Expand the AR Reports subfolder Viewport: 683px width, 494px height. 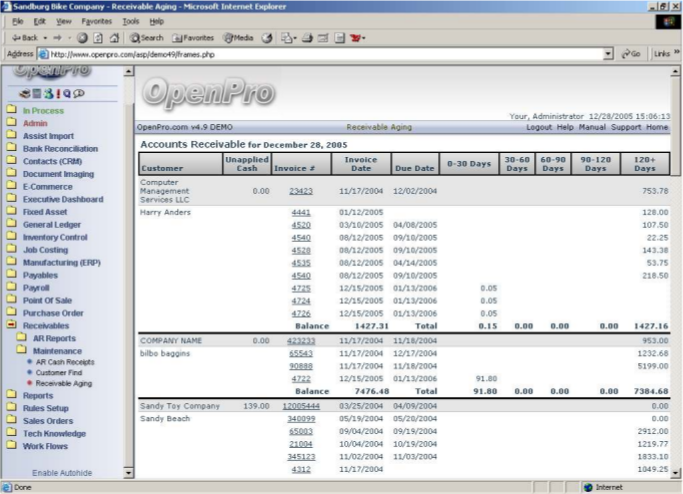point(54,338)
